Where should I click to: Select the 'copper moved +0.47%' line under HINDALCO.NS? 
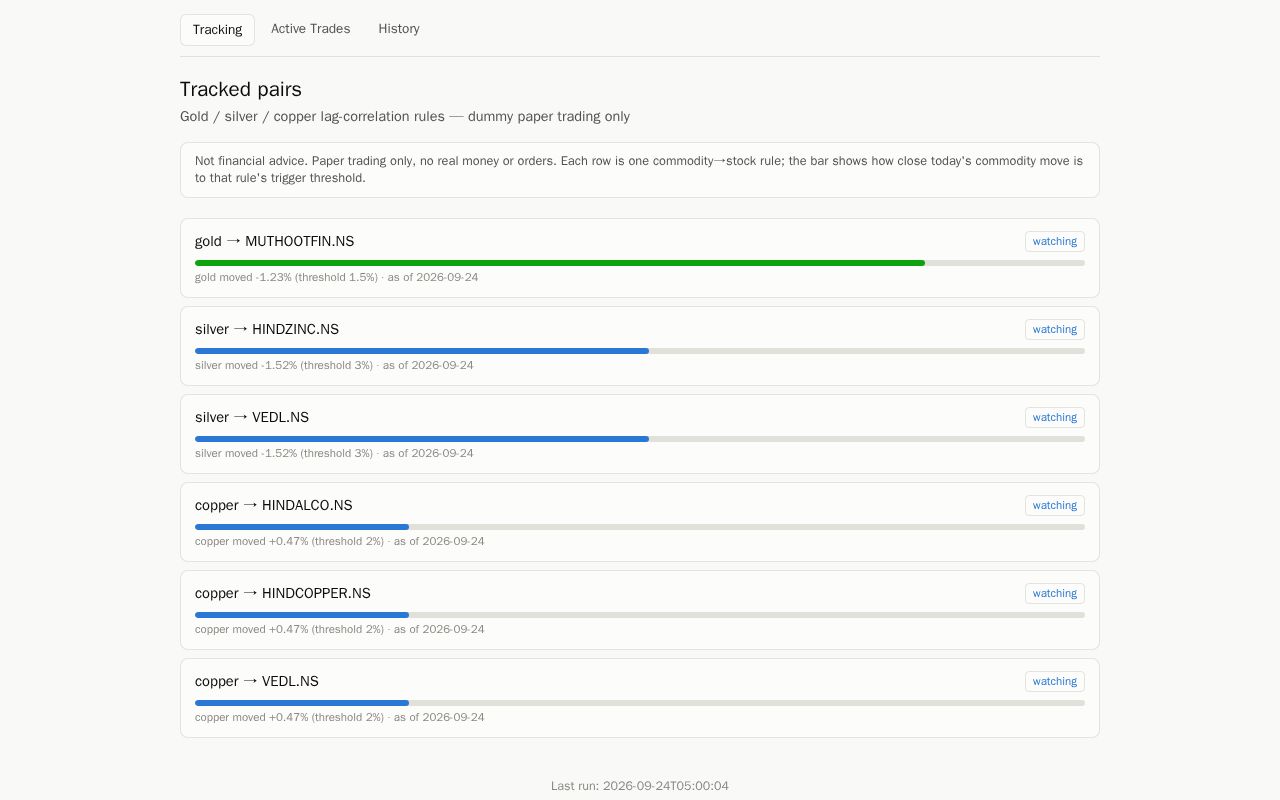coord(340,541)
